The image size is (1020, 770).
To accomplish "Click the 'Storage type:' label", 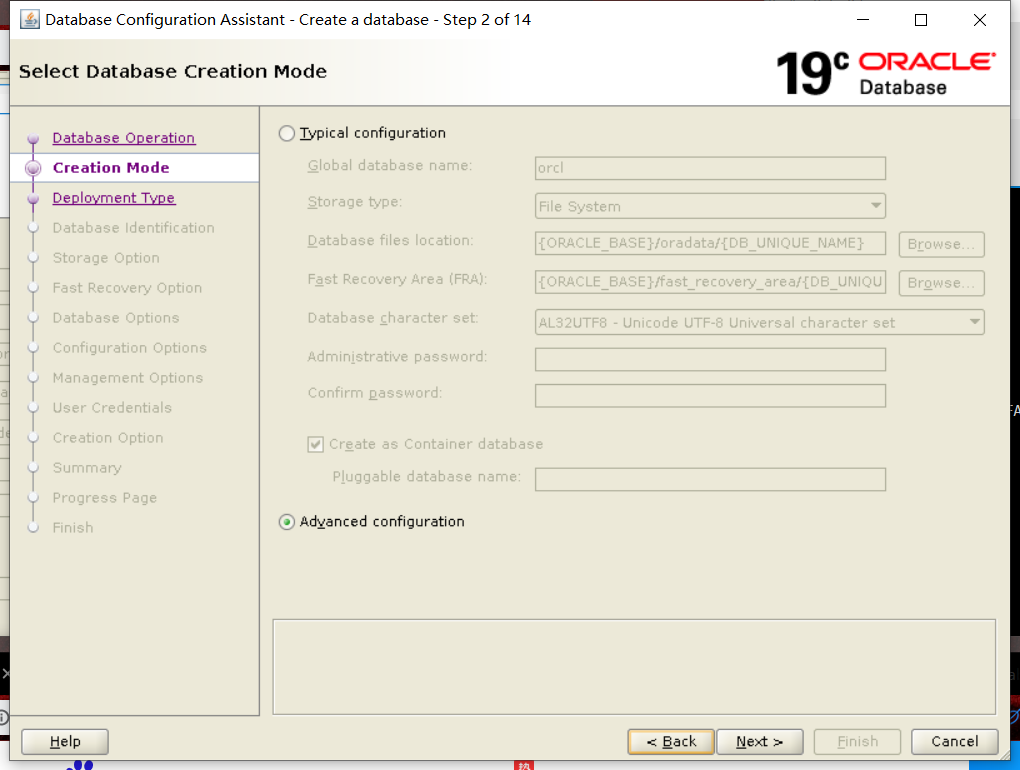I will (x=355, y=202).
